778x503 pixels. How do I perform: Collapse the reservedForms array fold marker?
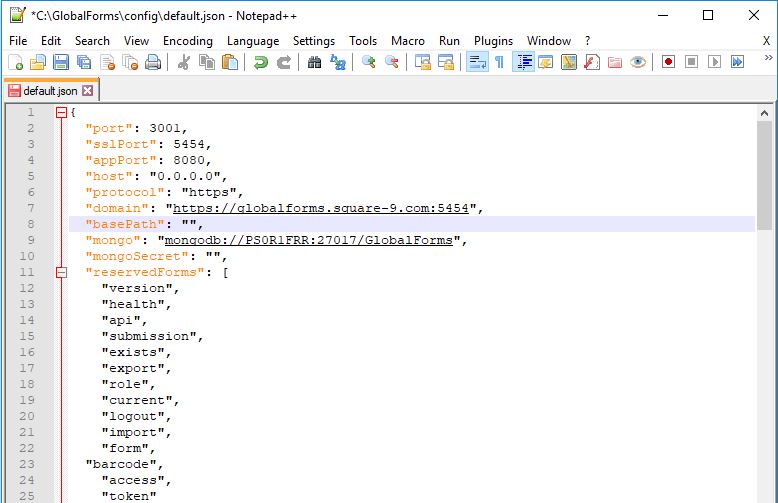(61, 272)
